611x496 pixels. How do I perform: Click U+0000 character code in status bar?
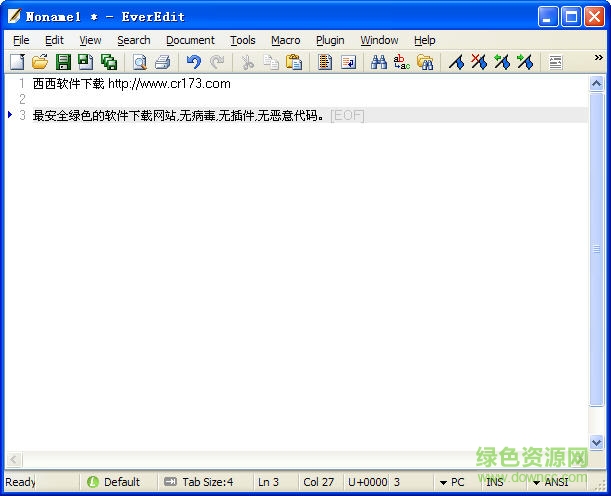(x=367, y=482)
